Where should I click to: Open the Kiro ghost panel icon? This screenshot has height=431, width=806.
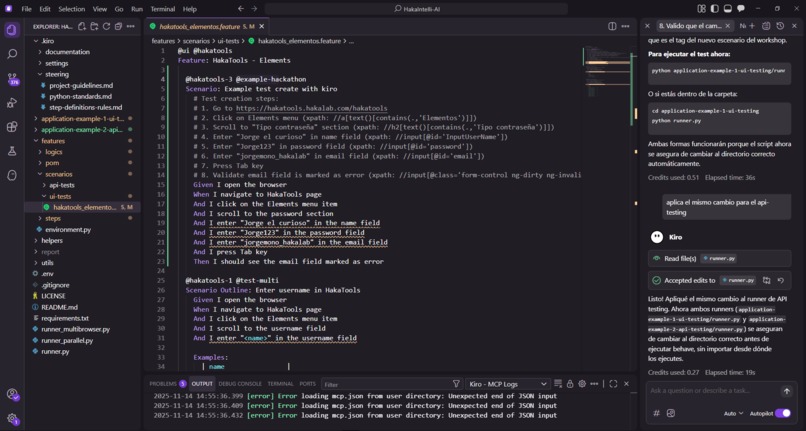pos(12,175)
